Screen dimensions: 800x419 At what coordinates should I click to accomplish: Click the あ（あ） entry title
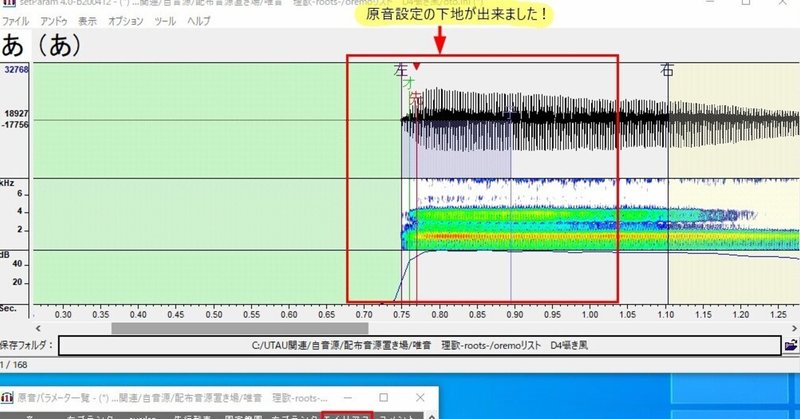42,45
